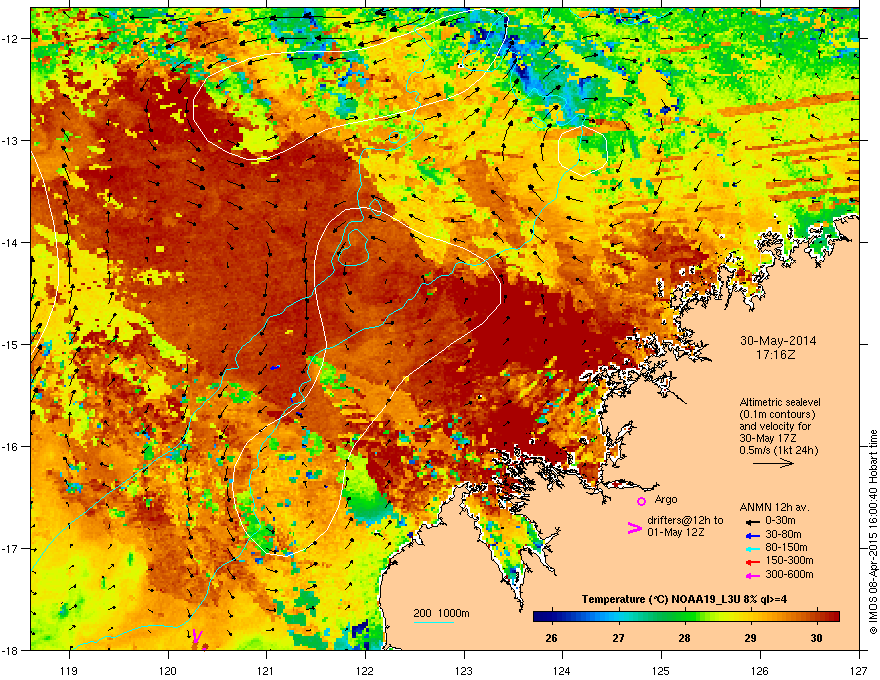The image size is (880, 680).
Task: Click the blue mooring arrow on the map
Action: tap(275, 367)
